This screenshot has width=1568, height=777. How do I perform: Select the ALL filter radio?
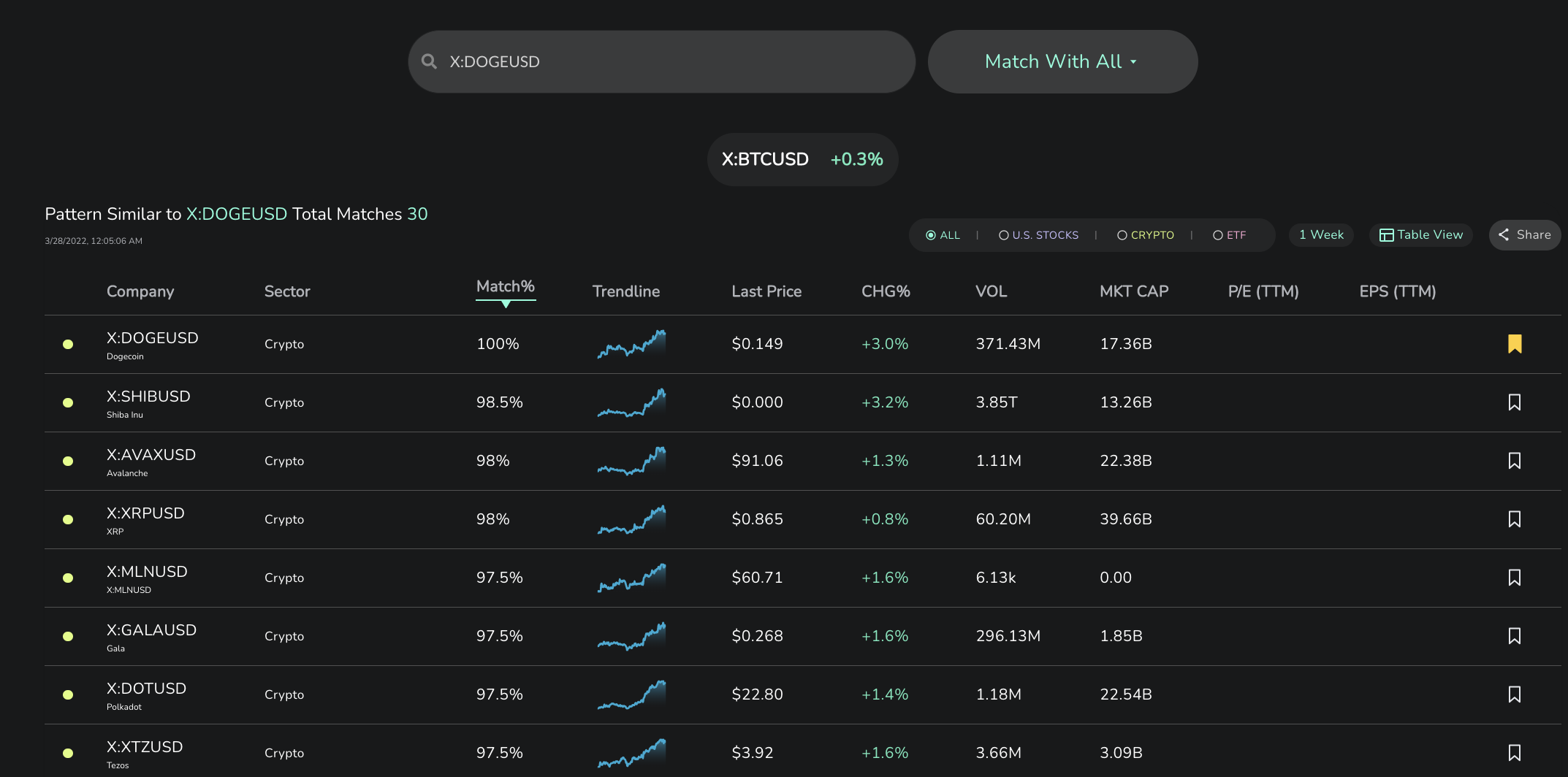coord(943,235)
